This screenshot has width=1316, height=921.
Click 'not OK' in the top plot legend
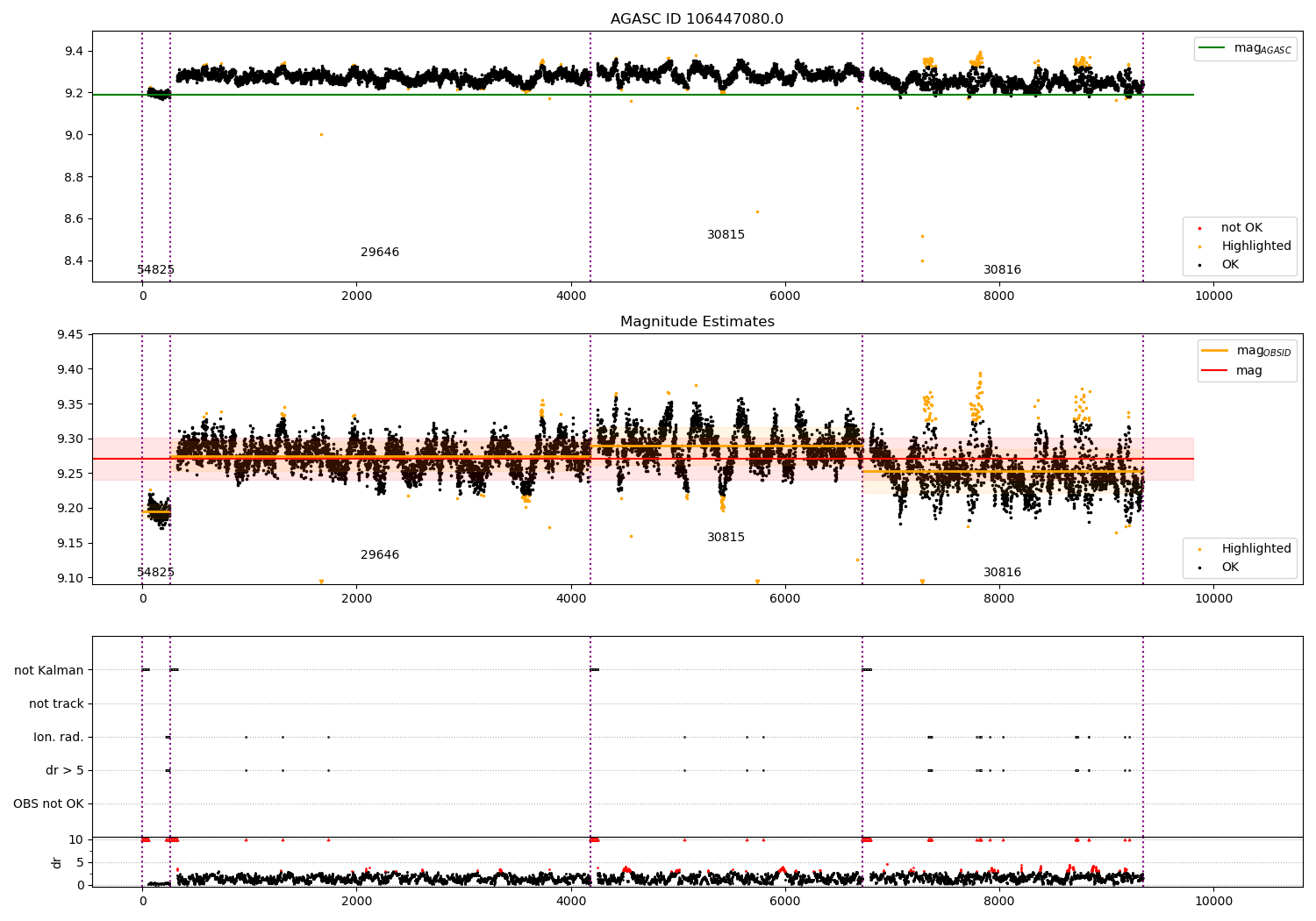[1241, 228]
